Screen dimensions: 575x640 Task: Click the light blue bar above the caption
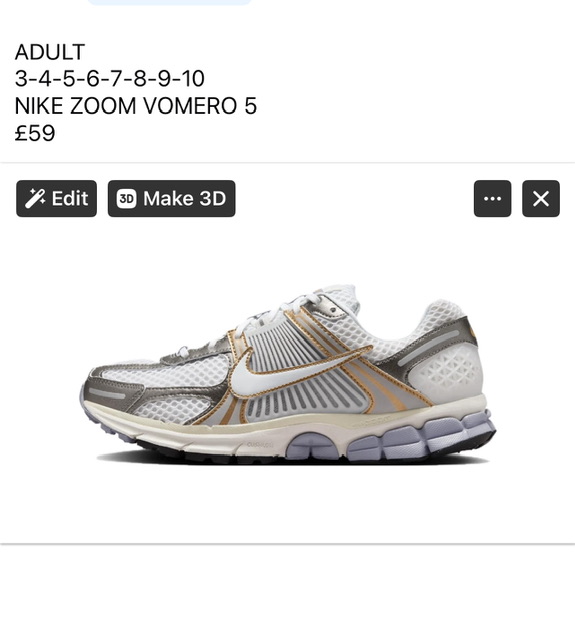tap(169, 2)
